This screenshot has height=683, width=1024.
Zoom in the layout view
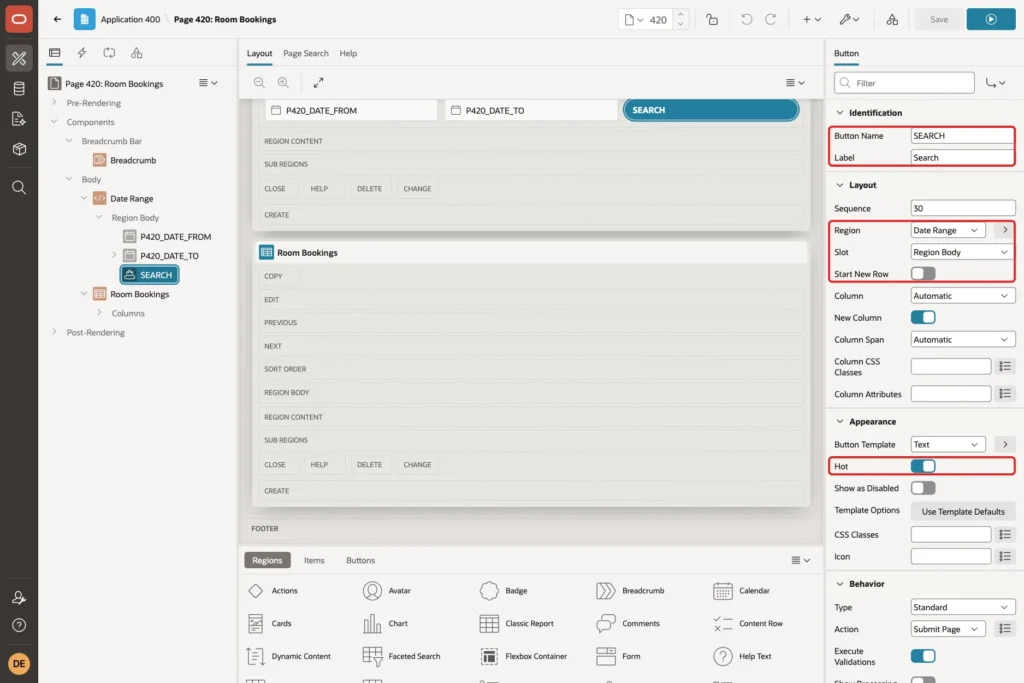point(283,82)
